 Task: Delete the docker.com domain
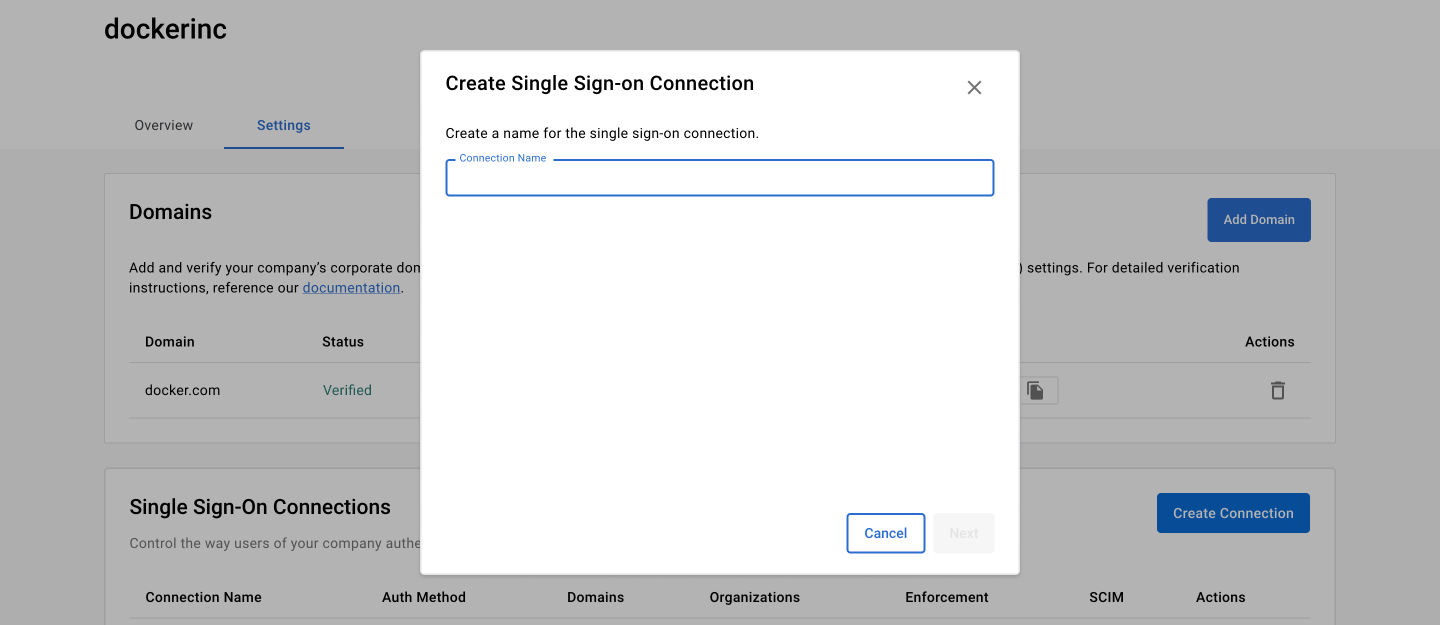[1277, 391]
